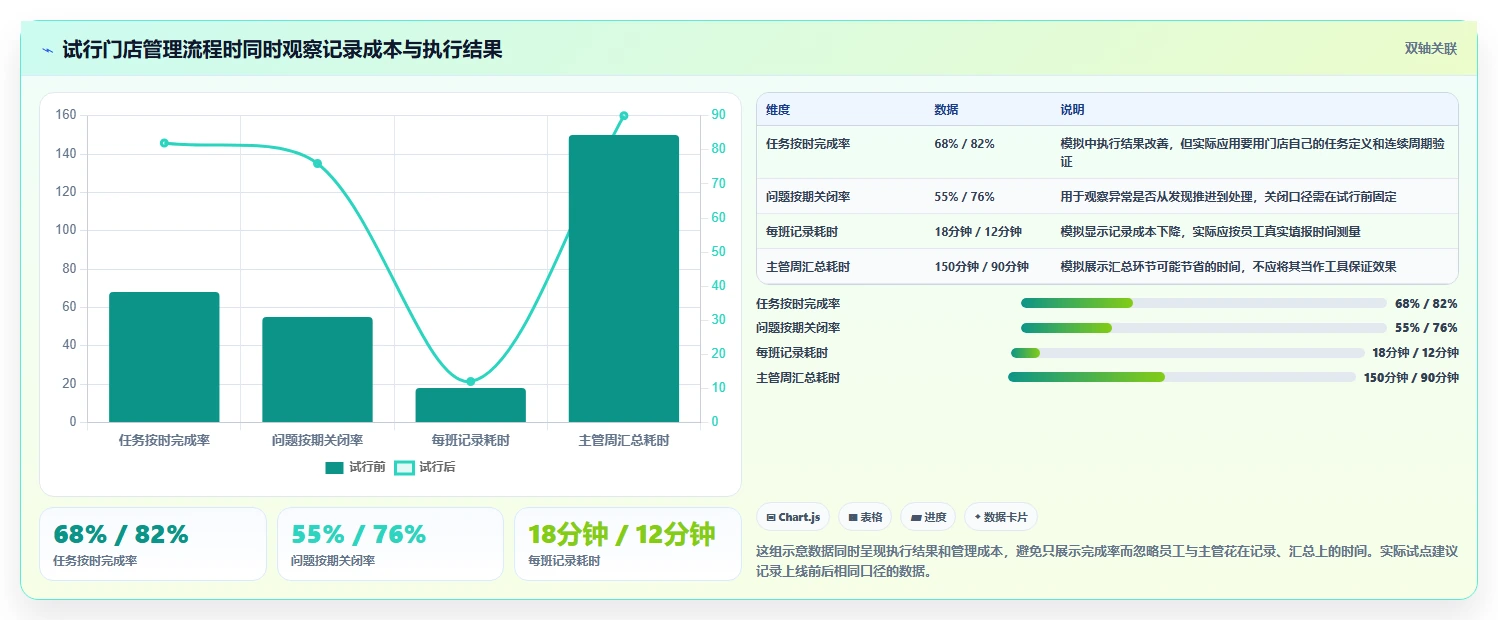Click the 任务按时完成率 progress bar
1498x620 pixels.
point(1204,303)
